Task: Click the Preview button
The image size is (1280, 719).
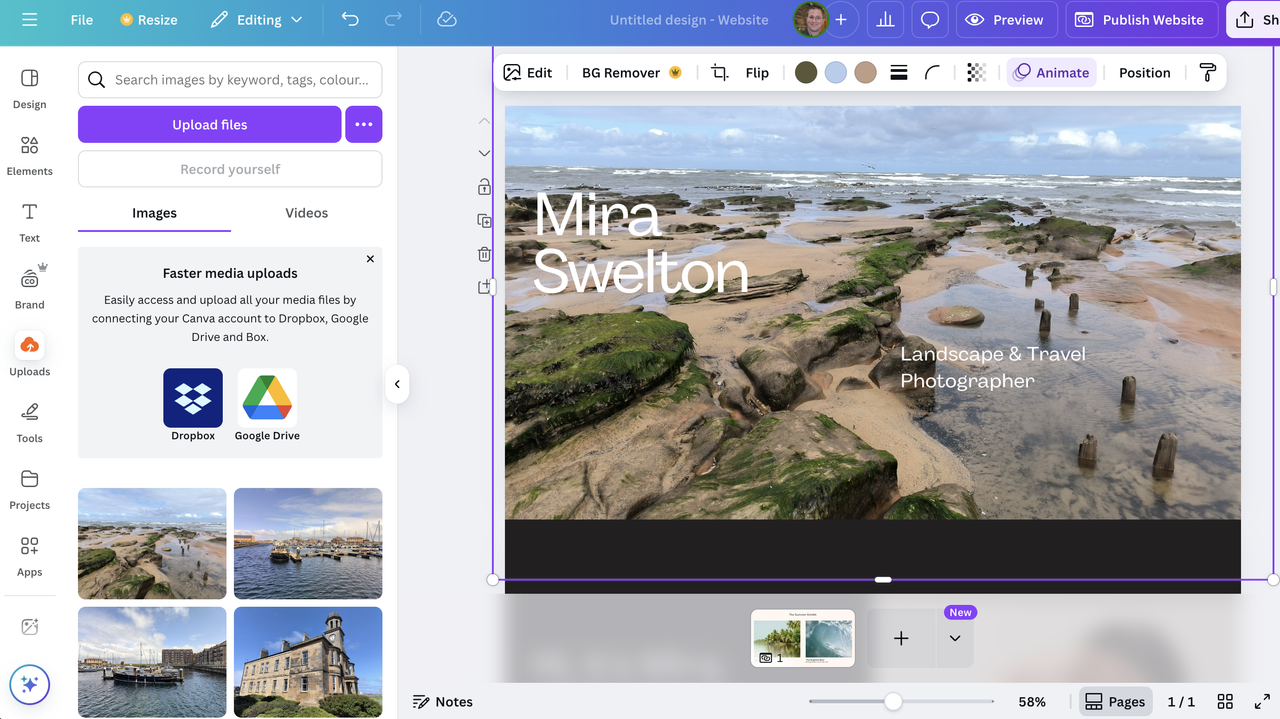Action: pyautogui.click(x=1005, y=20)
